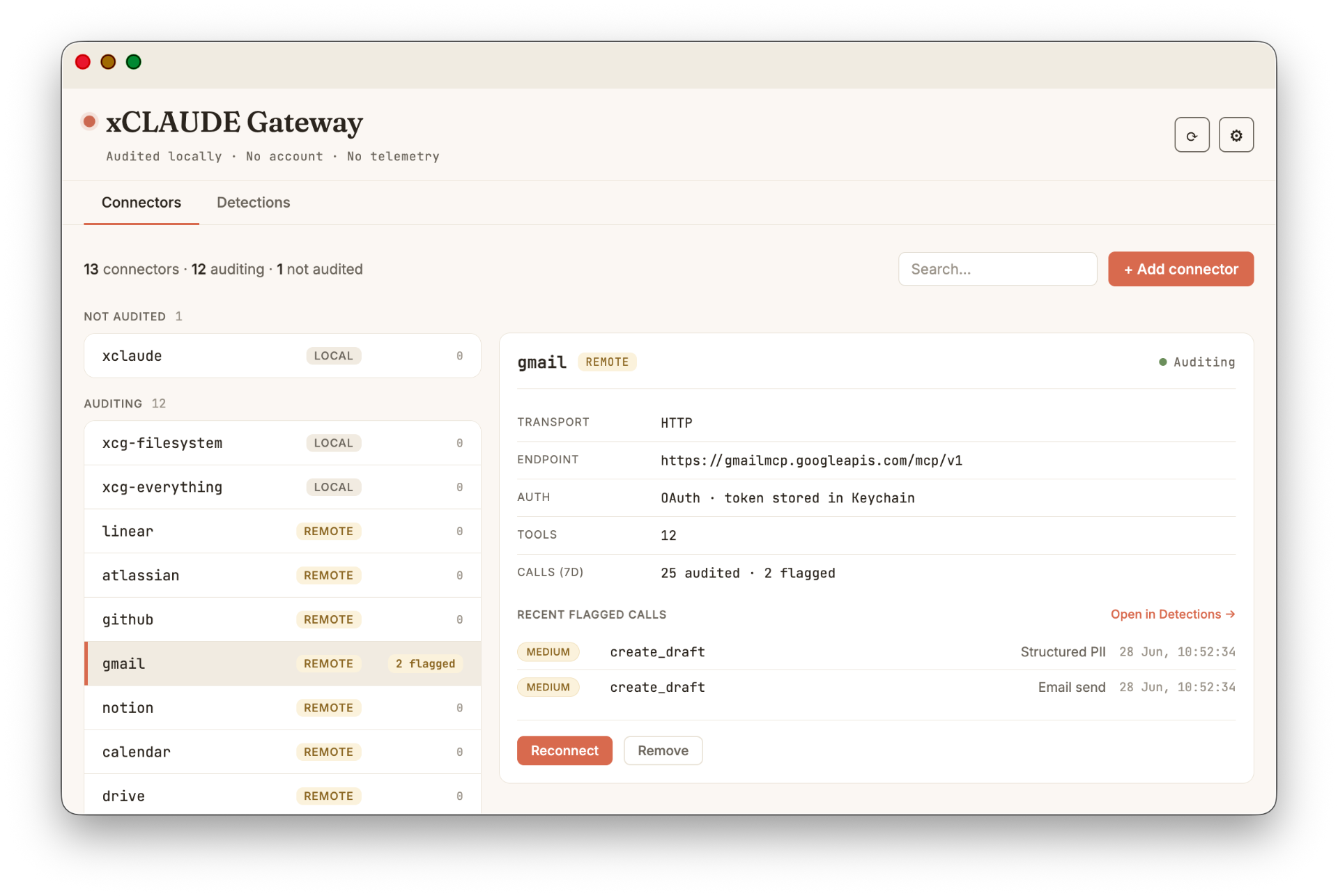
Task: Select the gmail connector row
Action: click(x=282, y=663)
